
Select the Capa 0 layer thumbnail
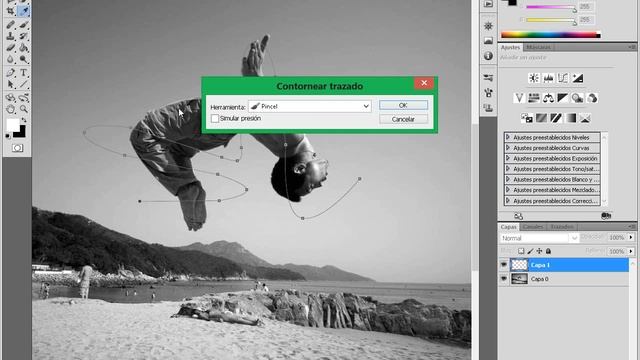click(519, 279)
